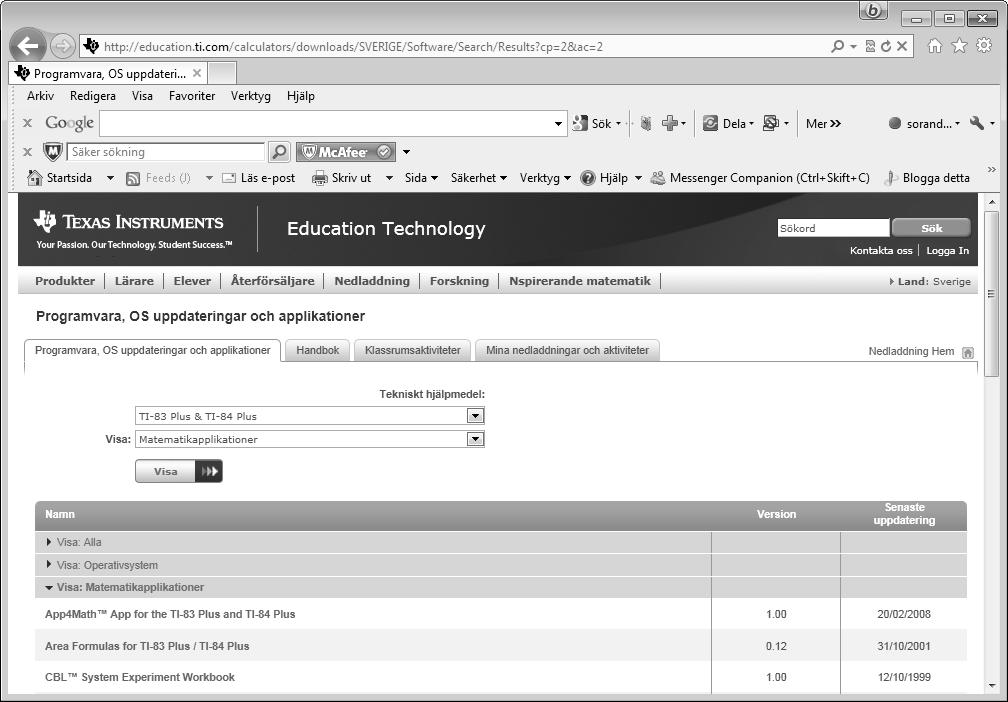This screenshot has width=1008, height=702.
Task: Close the Google toolbar with its X
Action: pos(27,123)
